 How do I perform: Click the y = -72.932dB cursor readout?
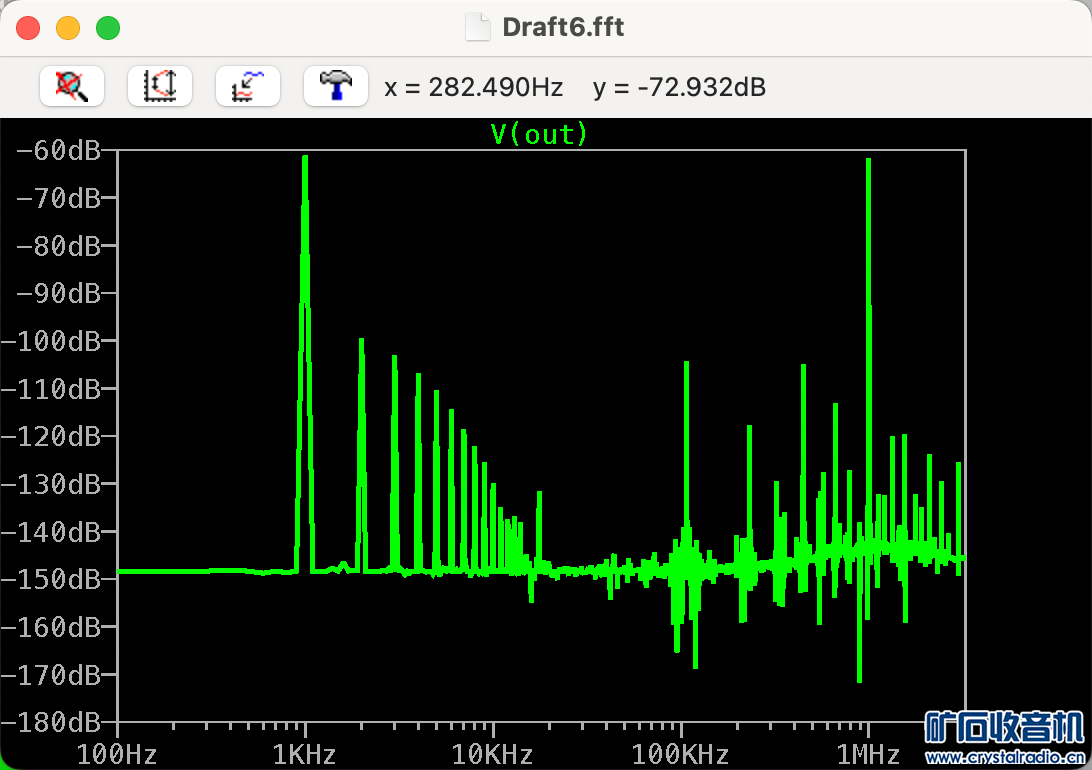pyautogui.click(x=679, y=88)
